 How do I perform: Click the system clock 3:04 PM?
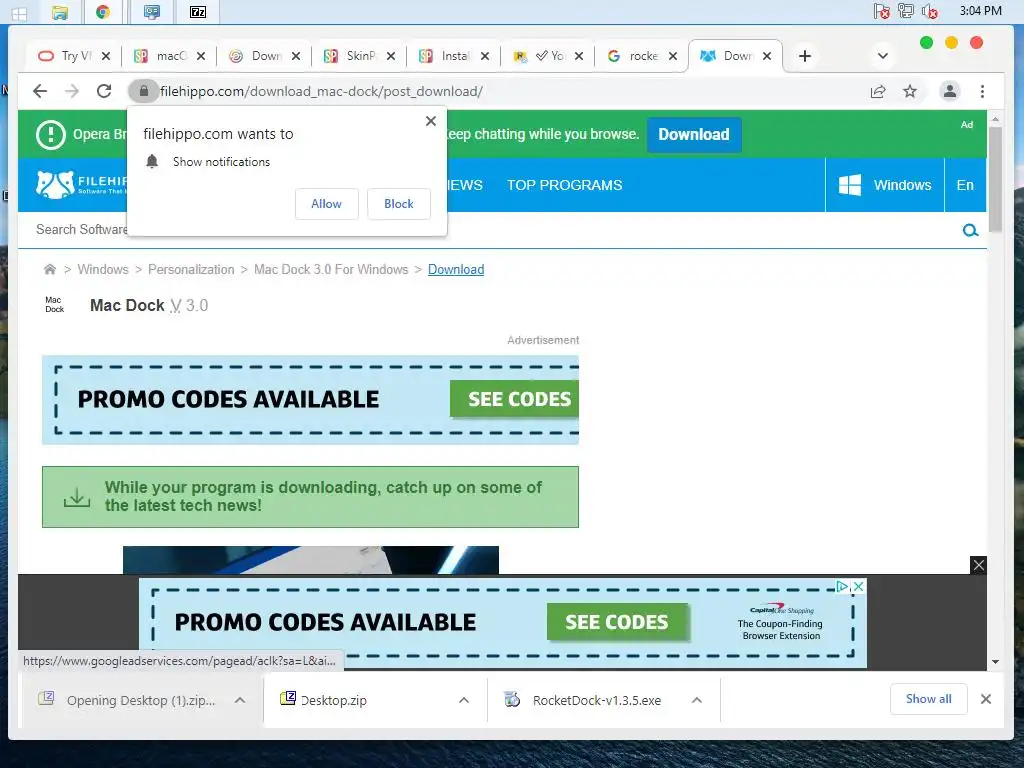980,10
